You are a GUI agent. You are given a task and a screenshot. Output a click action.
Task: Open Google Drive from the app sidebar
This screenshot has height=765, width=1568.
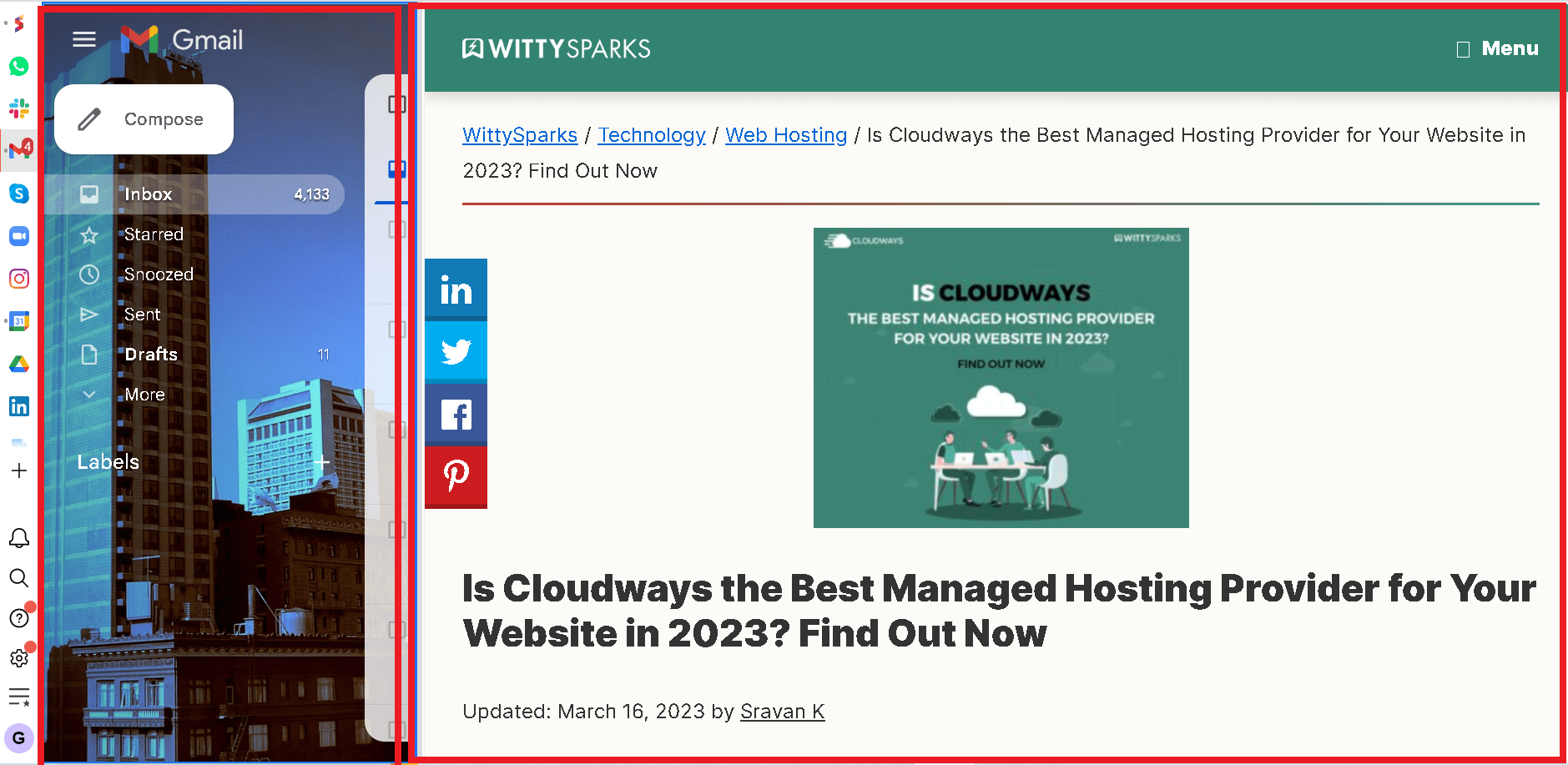click(x=18, y=364)
